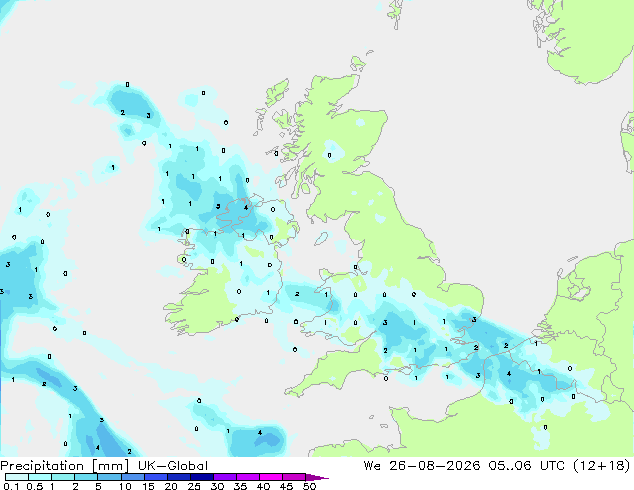Click the 0.5–1 mm legend swatch
The height and width of the screenshot is (490, 634).
point(40,477)
